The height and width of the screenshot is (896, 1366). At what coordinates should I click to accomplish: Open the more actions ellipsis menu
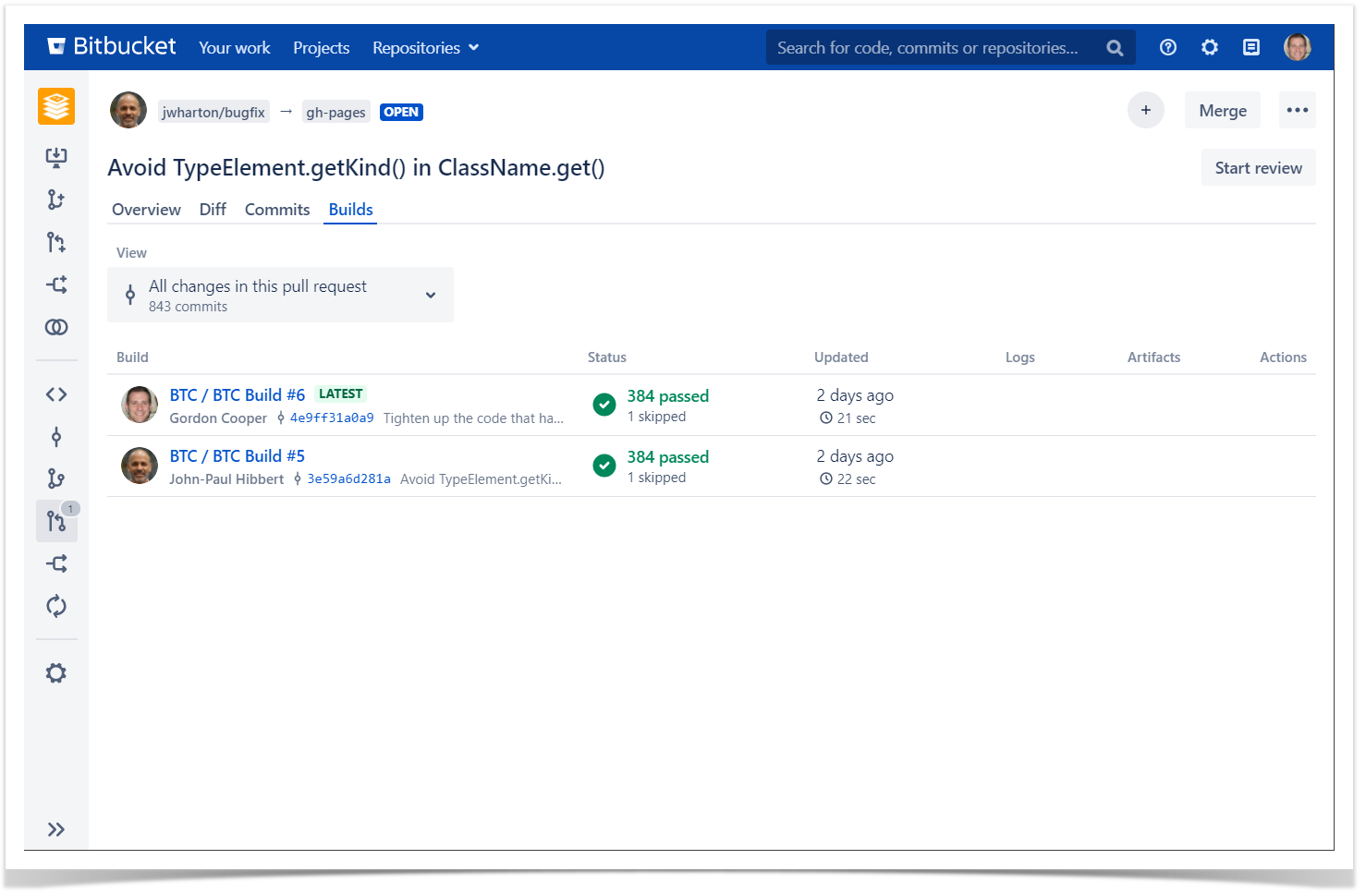pos(1298,110)
